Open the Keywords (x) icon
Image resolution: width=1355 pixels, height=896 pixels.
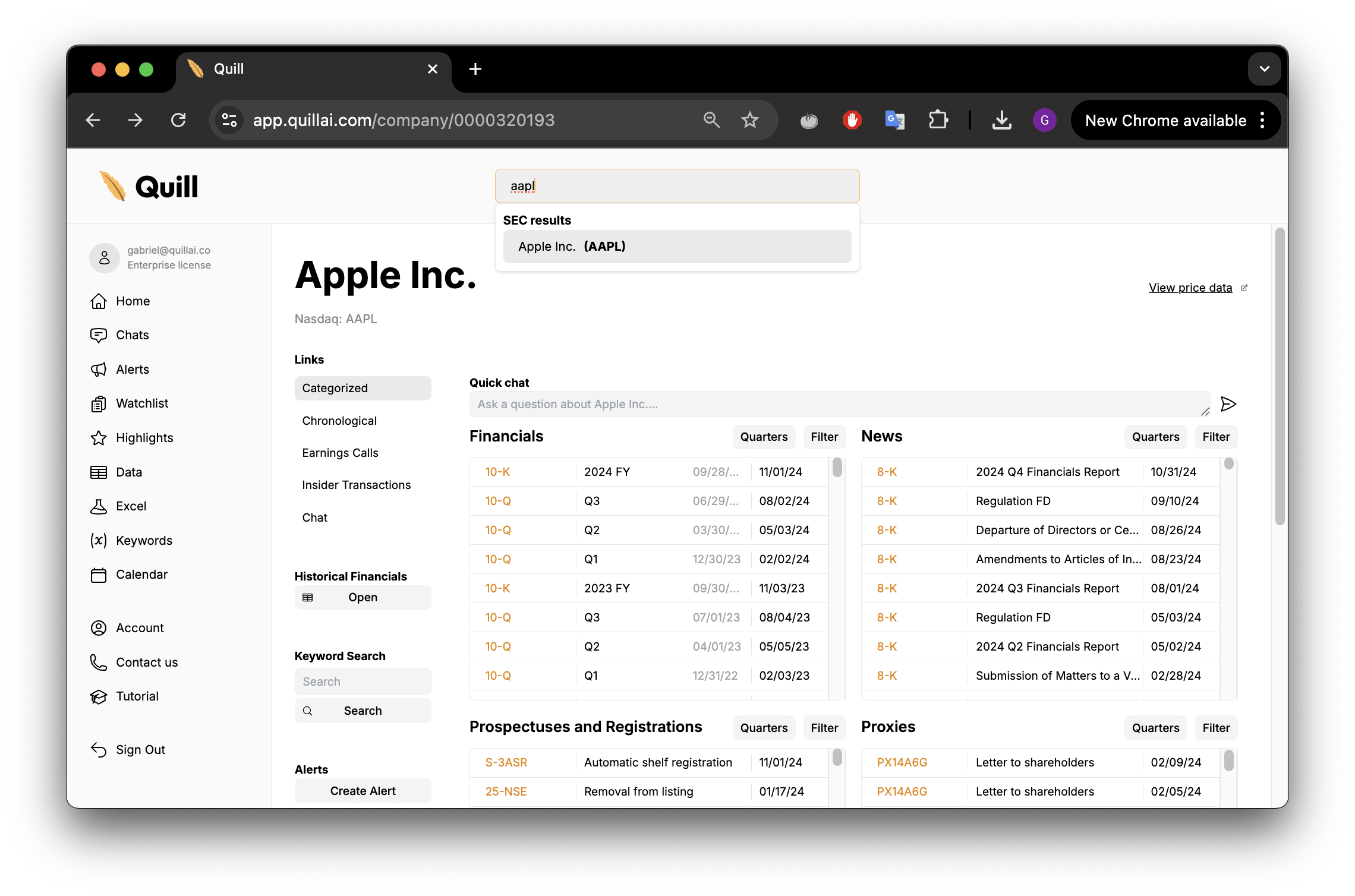click(x=99, y=541)
